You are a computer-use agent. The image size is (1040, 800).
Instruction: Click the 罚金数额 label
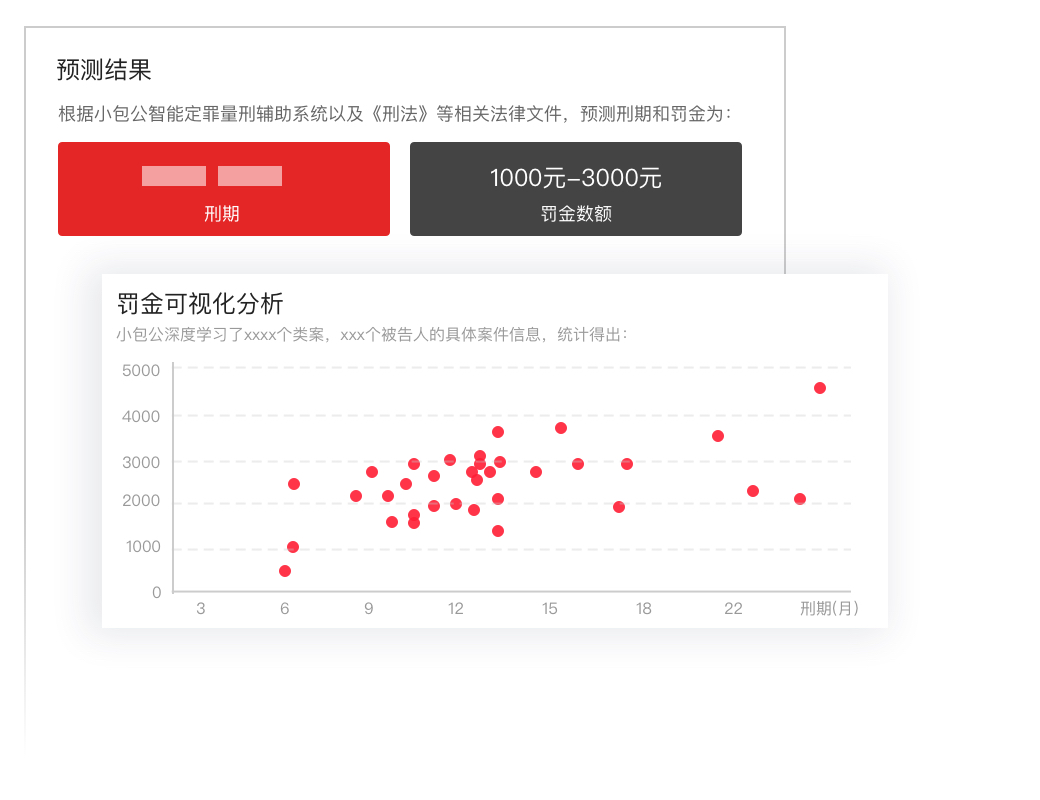tap(575, 214)
